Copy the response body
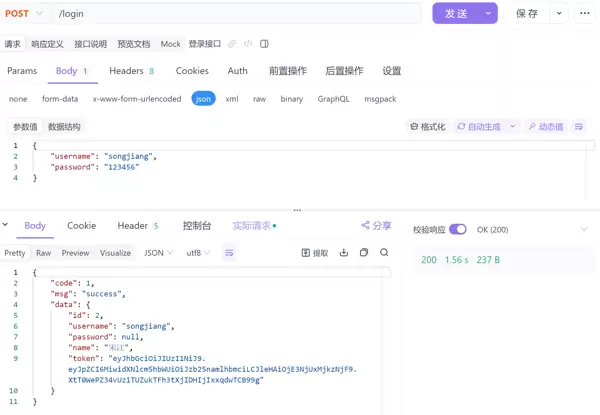The width and height of the screenshot is (600, 415). click(x=364, y=253)
